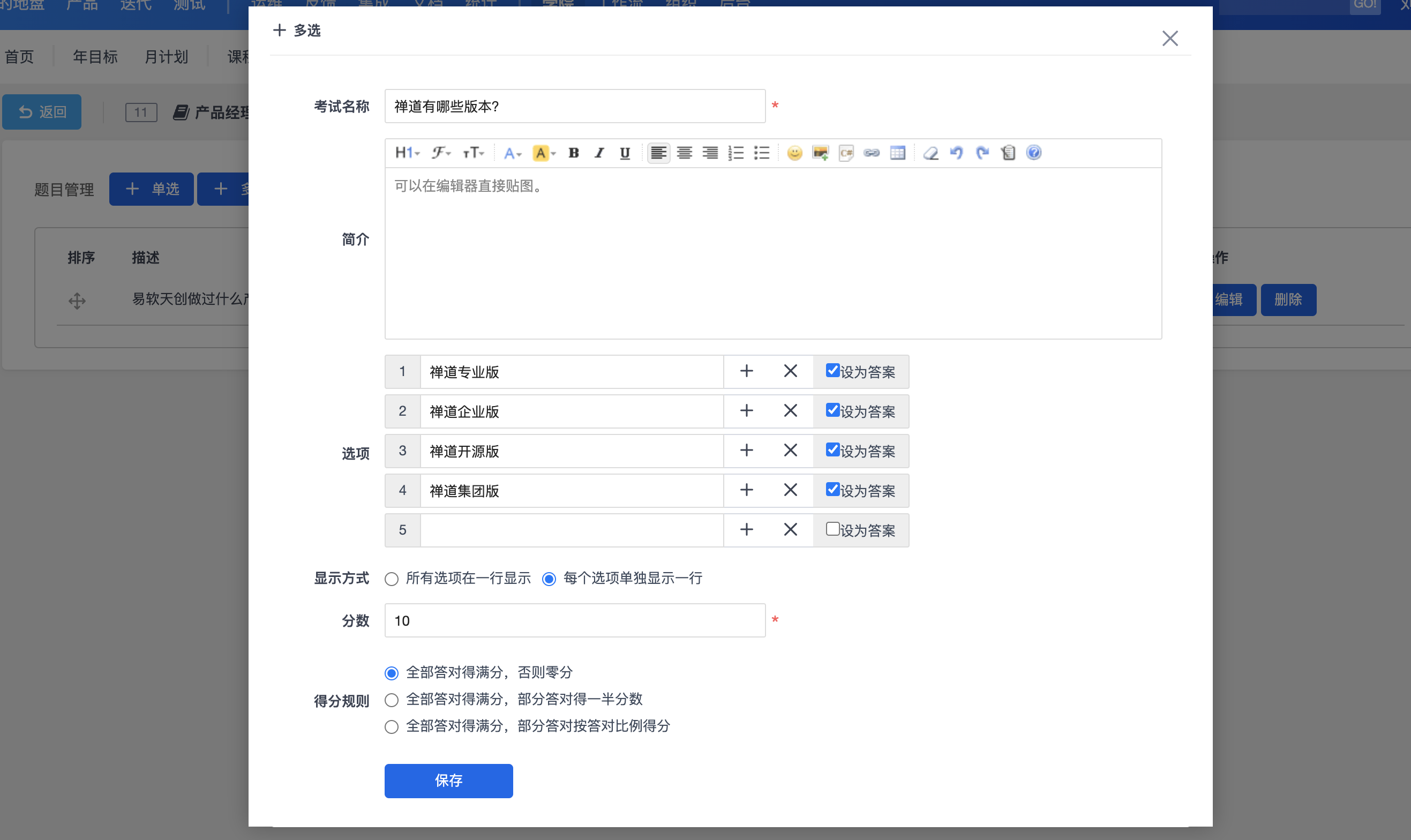Center align text in editor

[x=684, y=153]
